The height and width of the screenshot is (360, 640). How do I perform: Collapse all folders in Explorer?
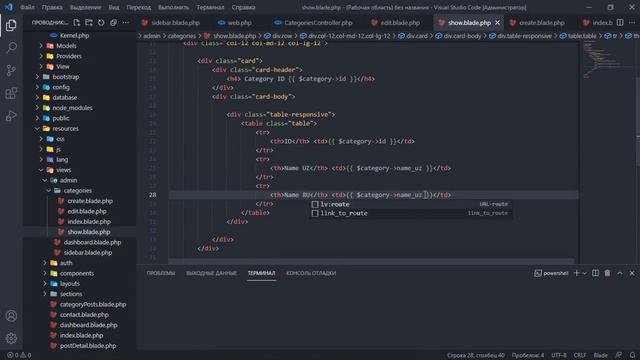[113, 23]
